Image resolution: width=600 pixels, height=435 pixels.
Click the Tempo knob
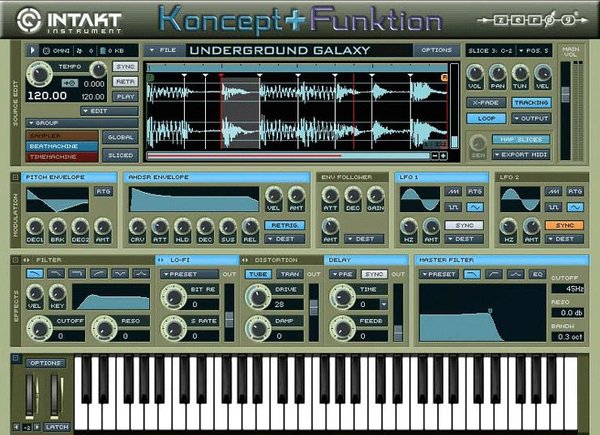point(41,74)
